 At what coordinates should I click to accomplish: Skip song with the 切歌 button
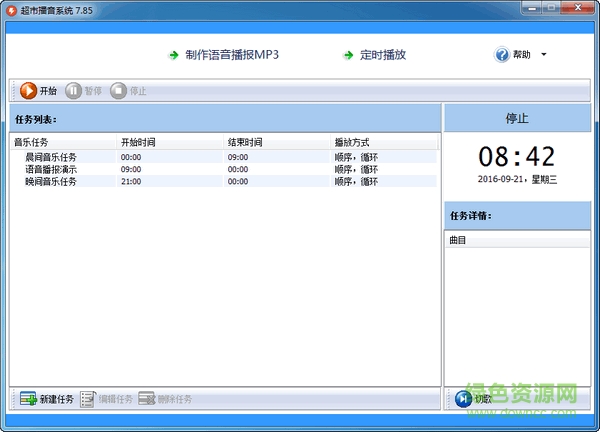(473, 399)
